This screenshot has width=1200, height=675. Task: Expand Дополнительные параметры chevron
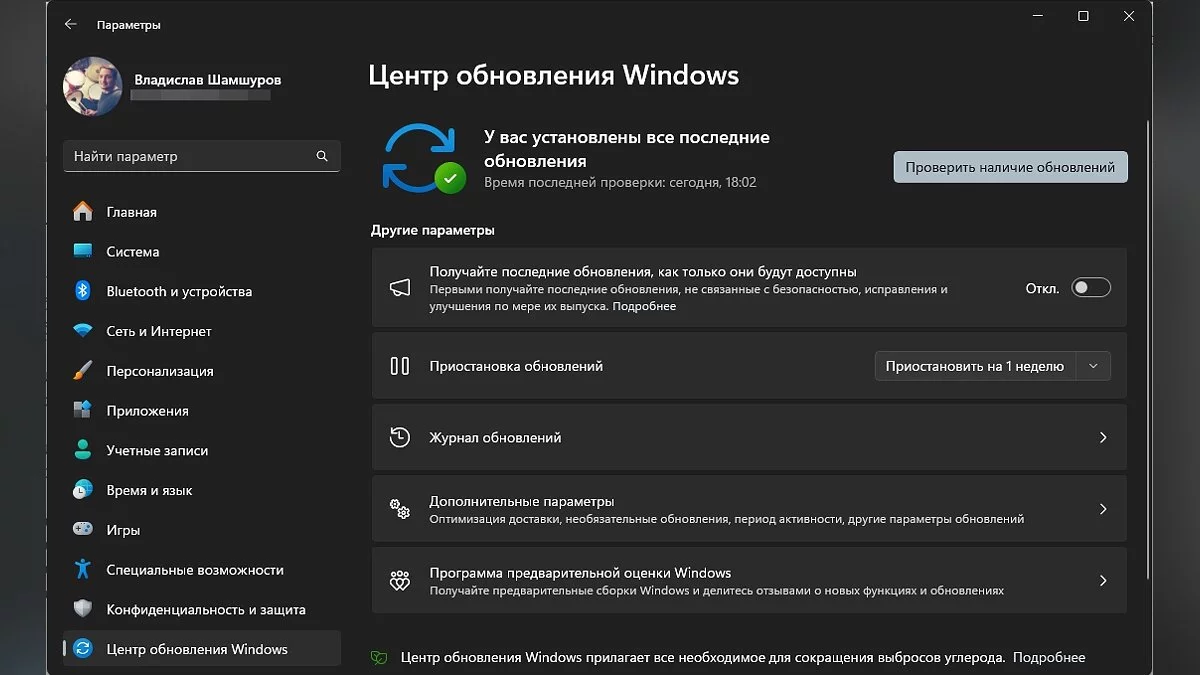[x=1103, y=509]
